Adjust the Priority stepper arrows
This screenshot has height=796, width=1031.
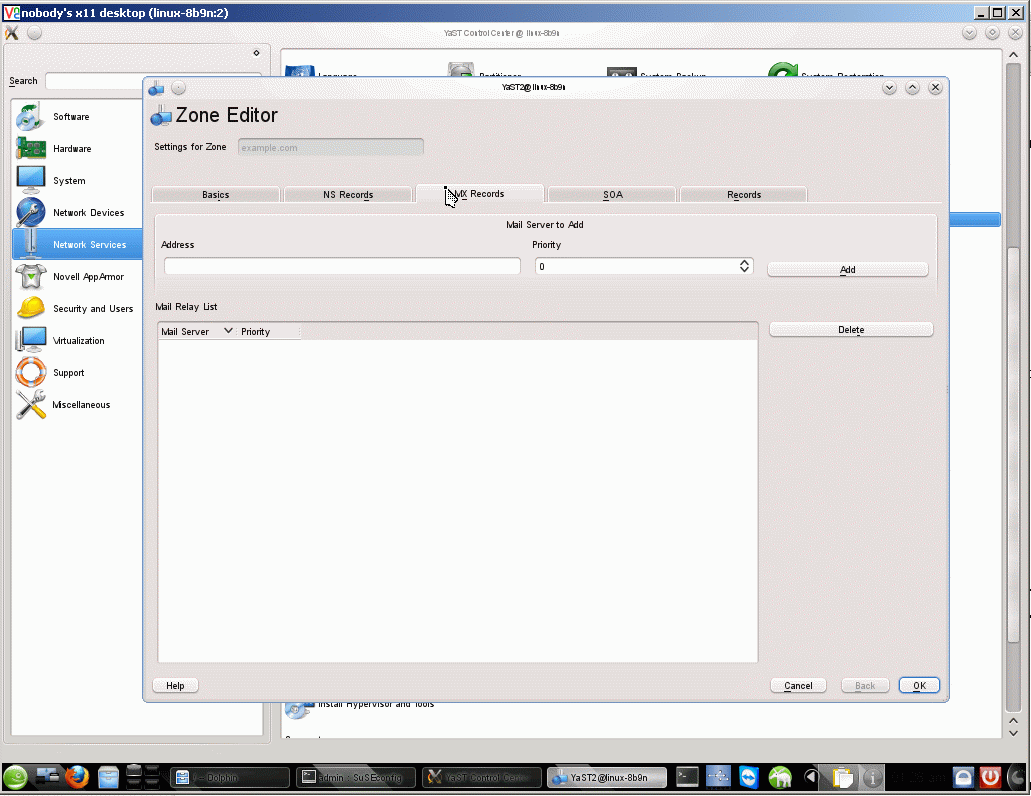[744, 266]
